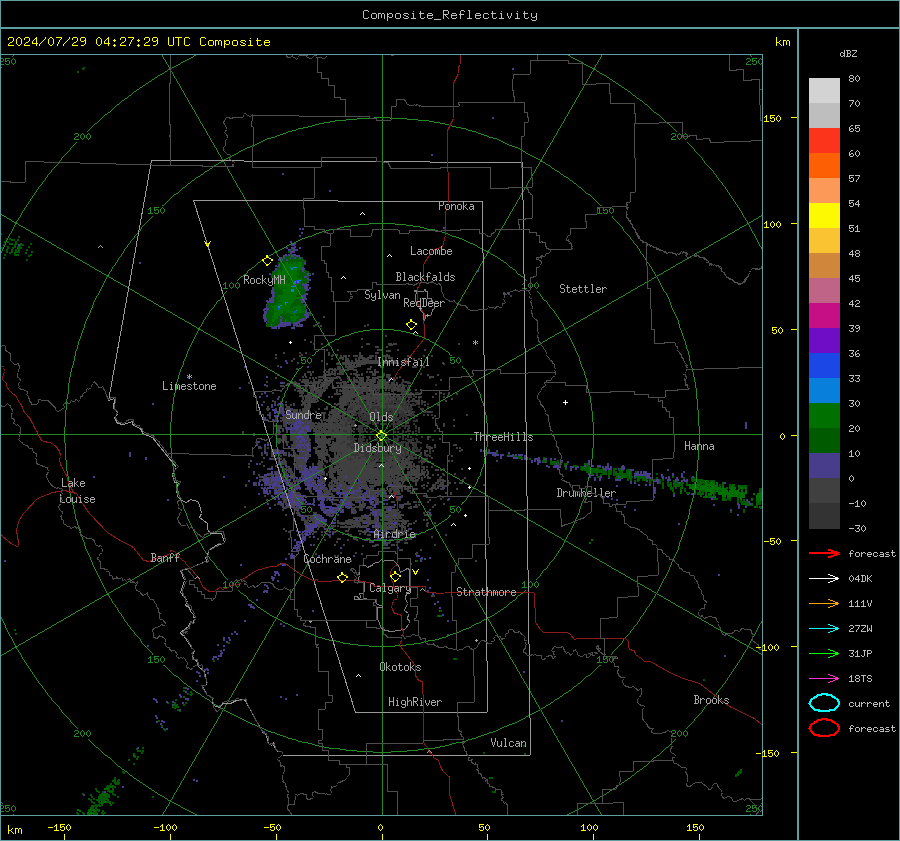Select the RedDeer city label

tap(424, 303)
